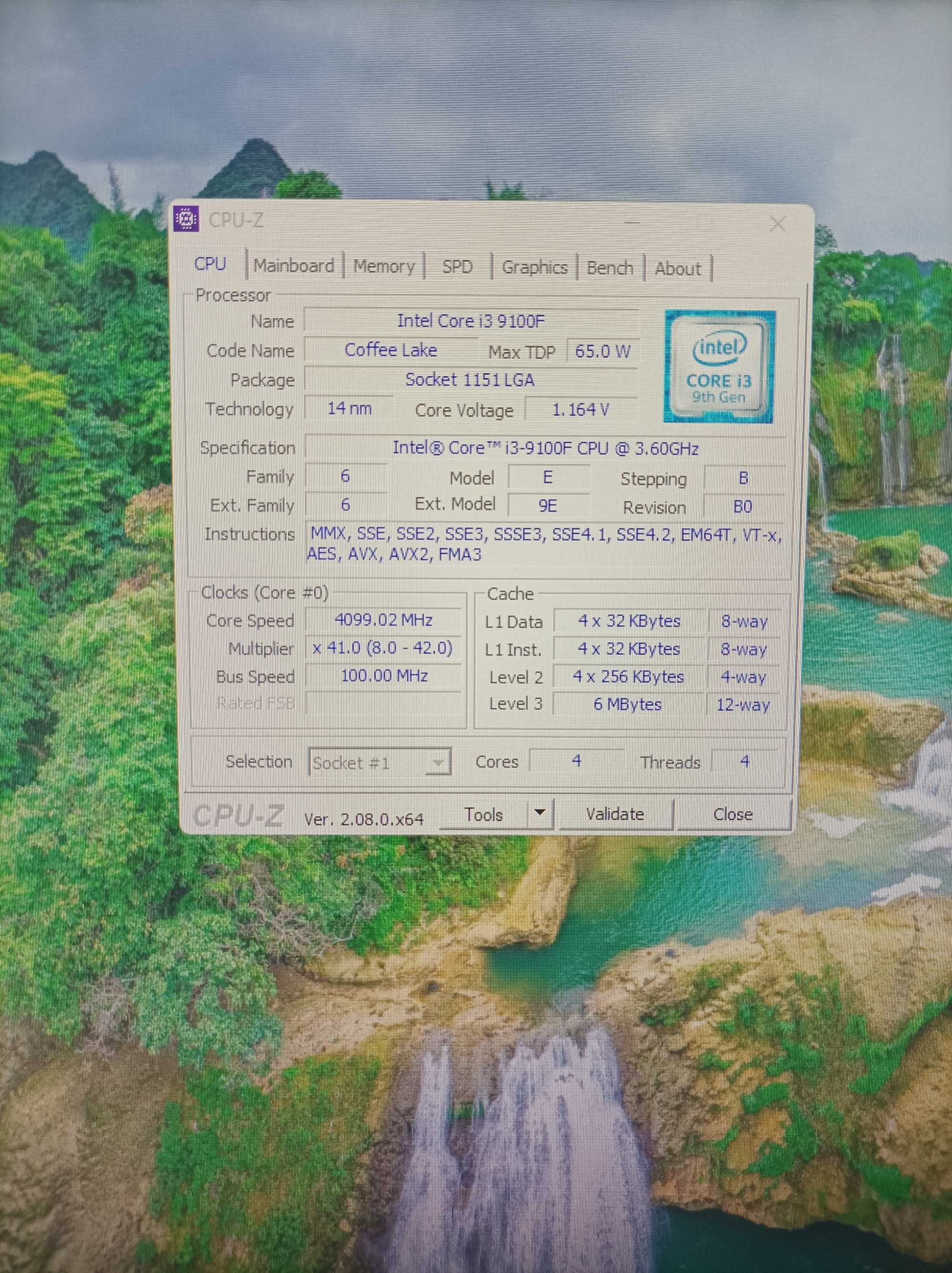Click the Model value 'E'
The image size is (952, 1273).
point(548,477)
